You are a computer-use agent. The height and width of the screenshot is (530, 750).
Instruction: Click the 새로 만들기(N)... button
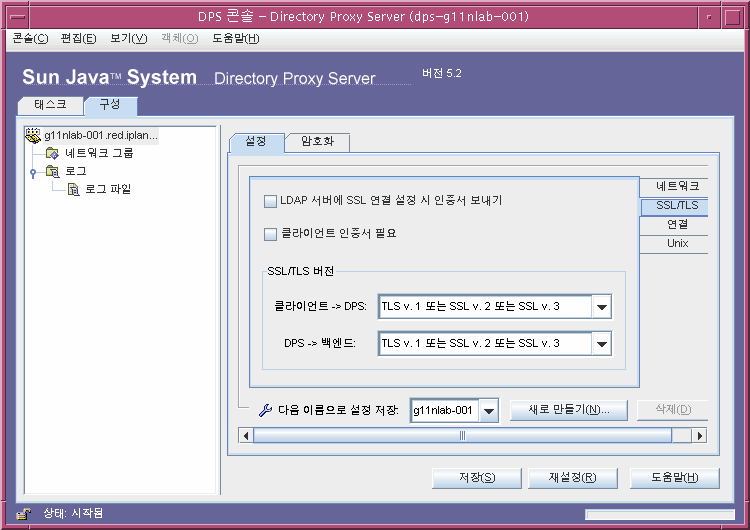(569, 410)
